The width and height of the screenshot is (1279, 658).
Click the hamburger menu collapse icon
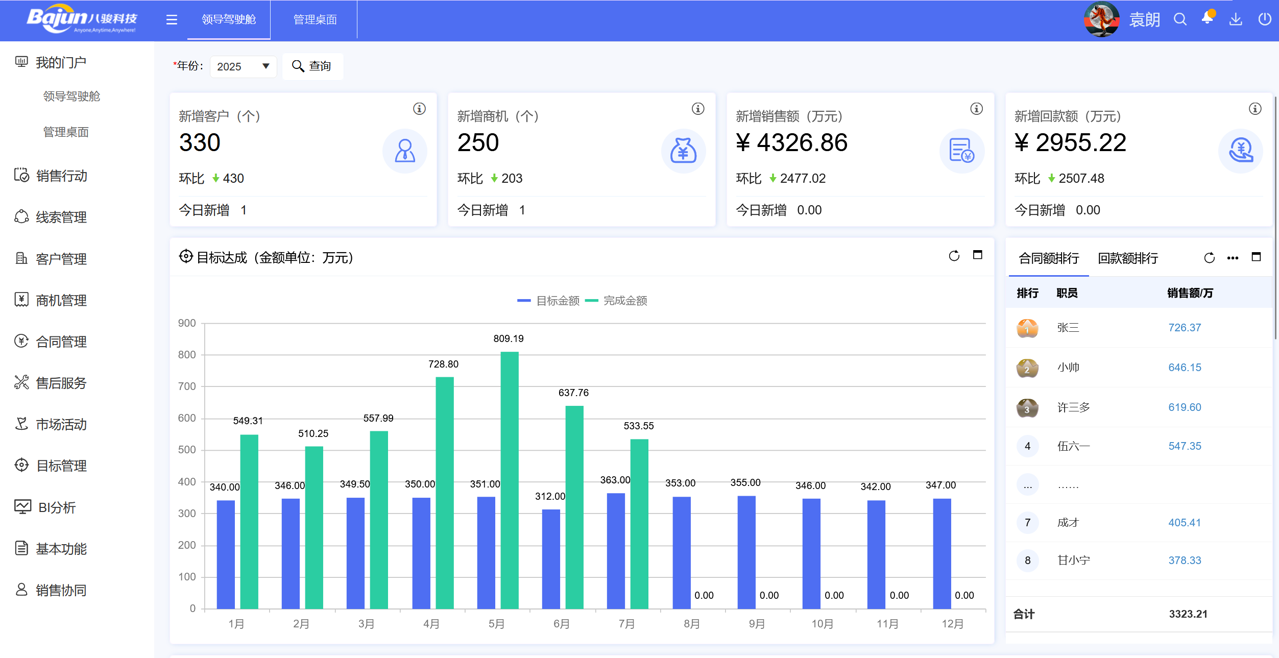[172, 20]
